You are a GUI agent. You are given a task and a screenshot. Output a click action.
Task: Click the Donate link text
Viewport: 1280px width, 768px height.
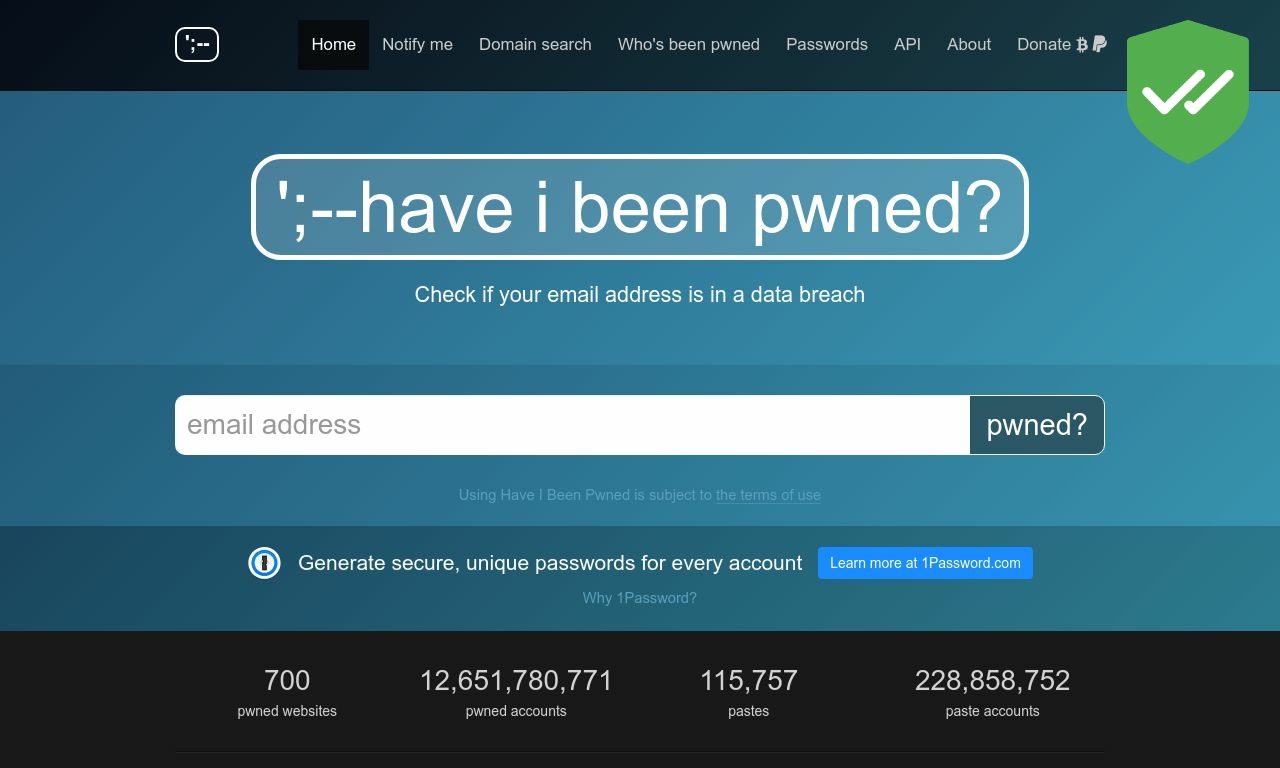tap(1044, 45)
